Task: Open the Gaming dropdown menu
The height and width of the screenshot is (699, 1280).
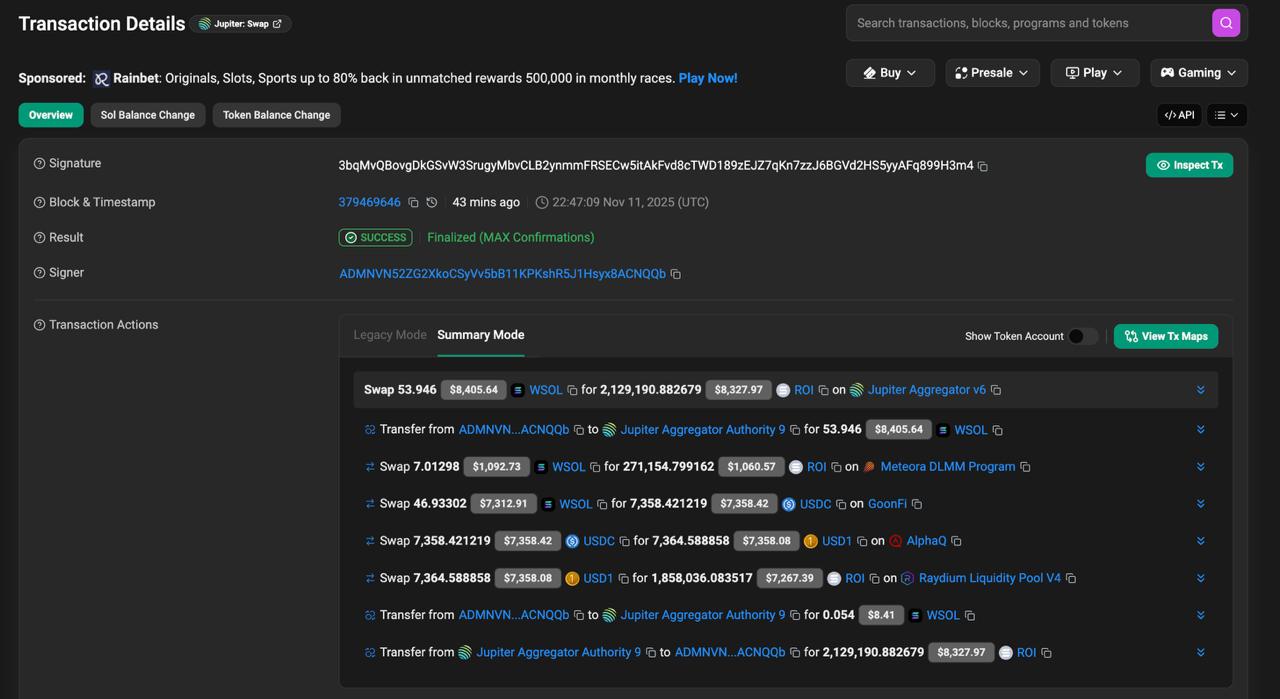Action: (x=1199, y=73)
